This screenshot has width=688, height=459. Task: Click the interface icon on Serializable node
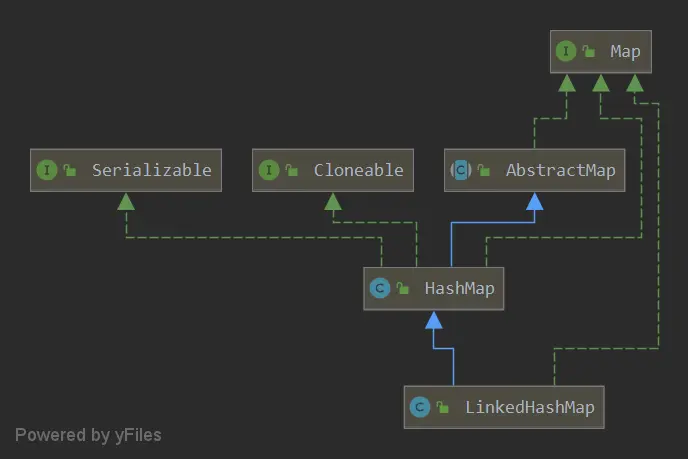[x=47, y=170]
